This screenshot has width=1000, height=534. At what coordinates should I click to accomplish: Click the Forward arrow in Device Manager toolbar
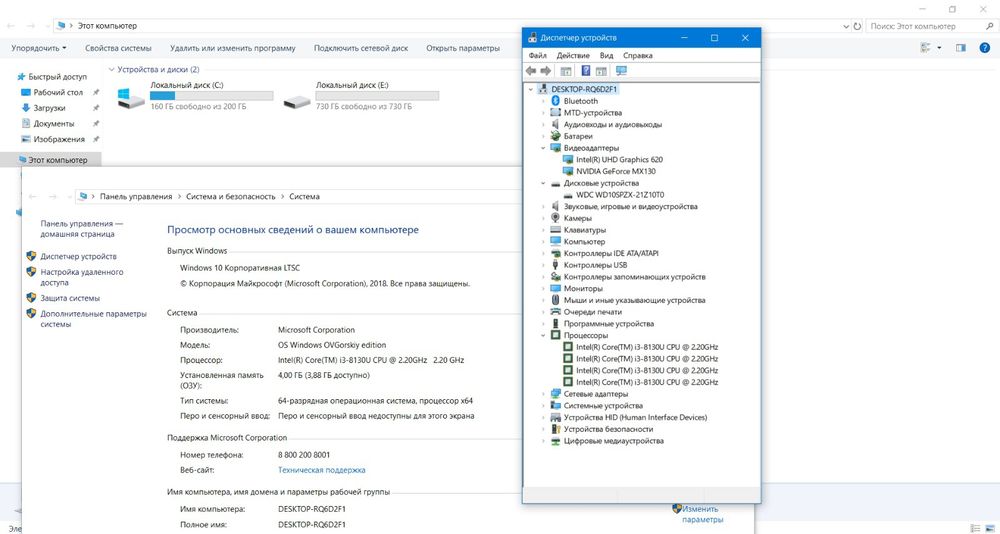click(546, 71)
